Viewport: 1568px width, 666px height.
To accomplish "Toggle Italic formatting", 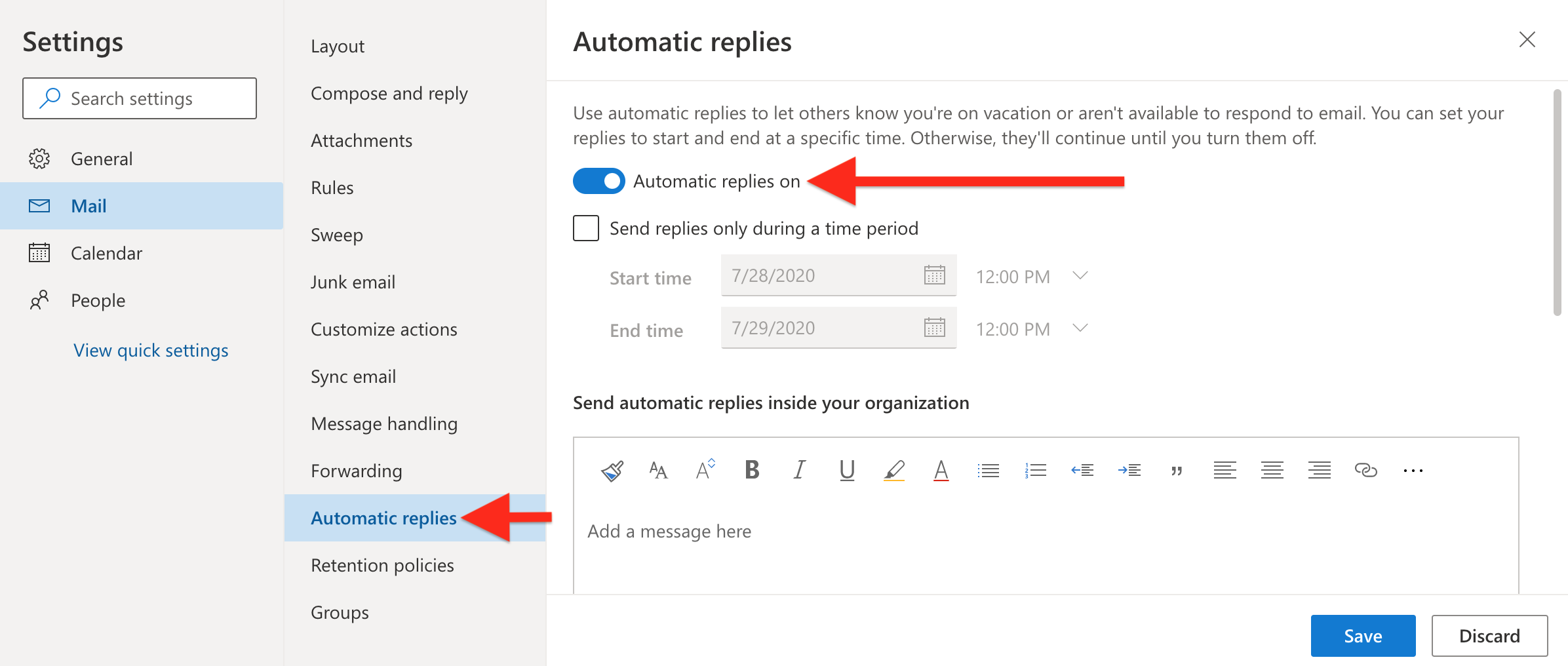I will pyautogui.click(x=799, y=469).
